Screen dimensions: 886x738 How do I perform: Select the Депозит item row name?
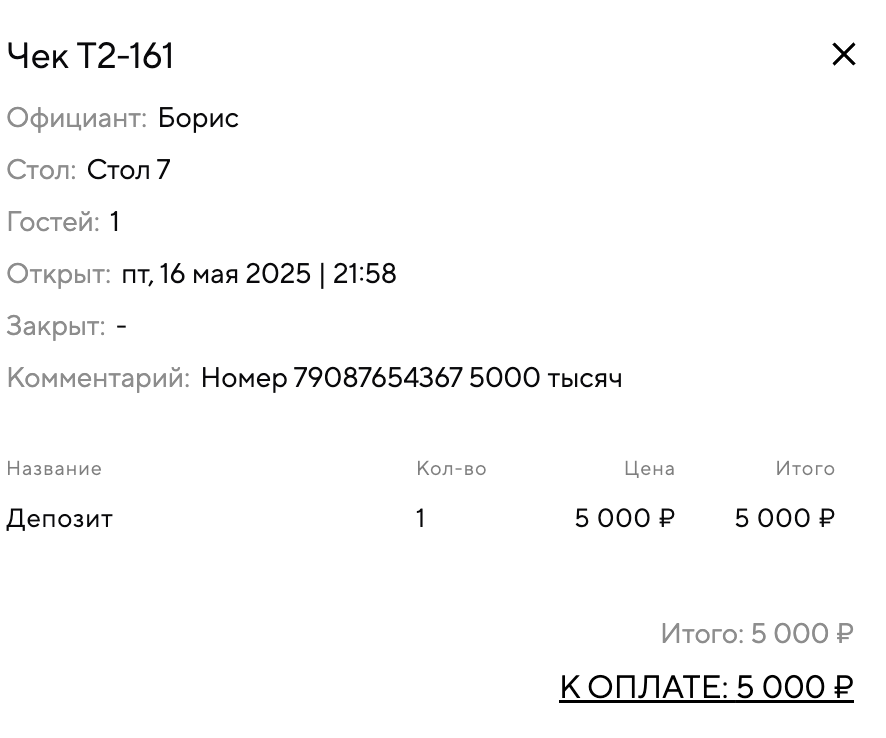59,518
